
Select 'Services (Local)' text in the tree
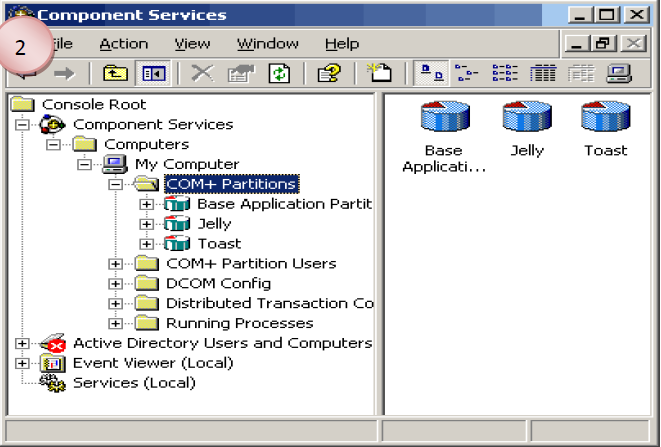[134, 383]
